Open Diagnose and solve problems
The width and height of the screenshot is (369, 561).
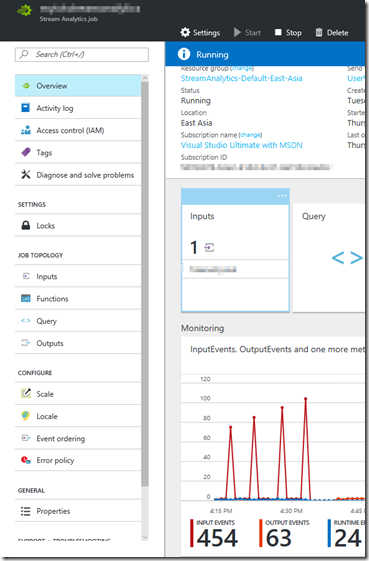(x=78, y=175)
